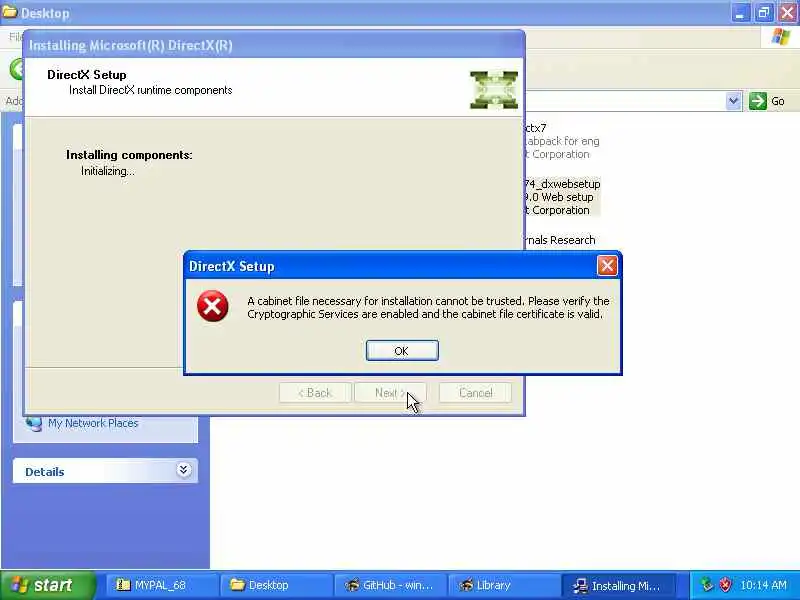The image size is (800, 600).
Task: Open the address bar dropdown in Explorer
Action: [x=733, y=101]
